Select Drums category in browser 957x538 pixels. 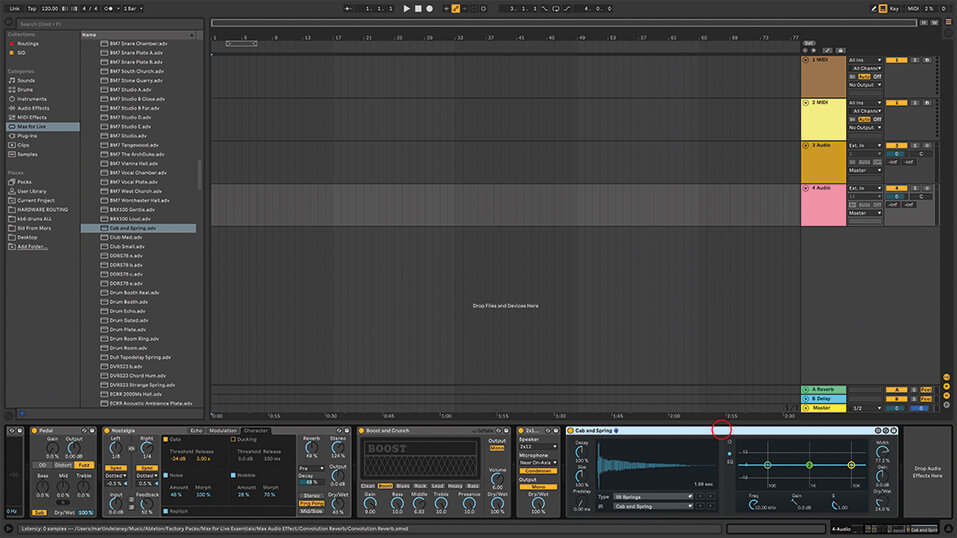click(25, 90)
